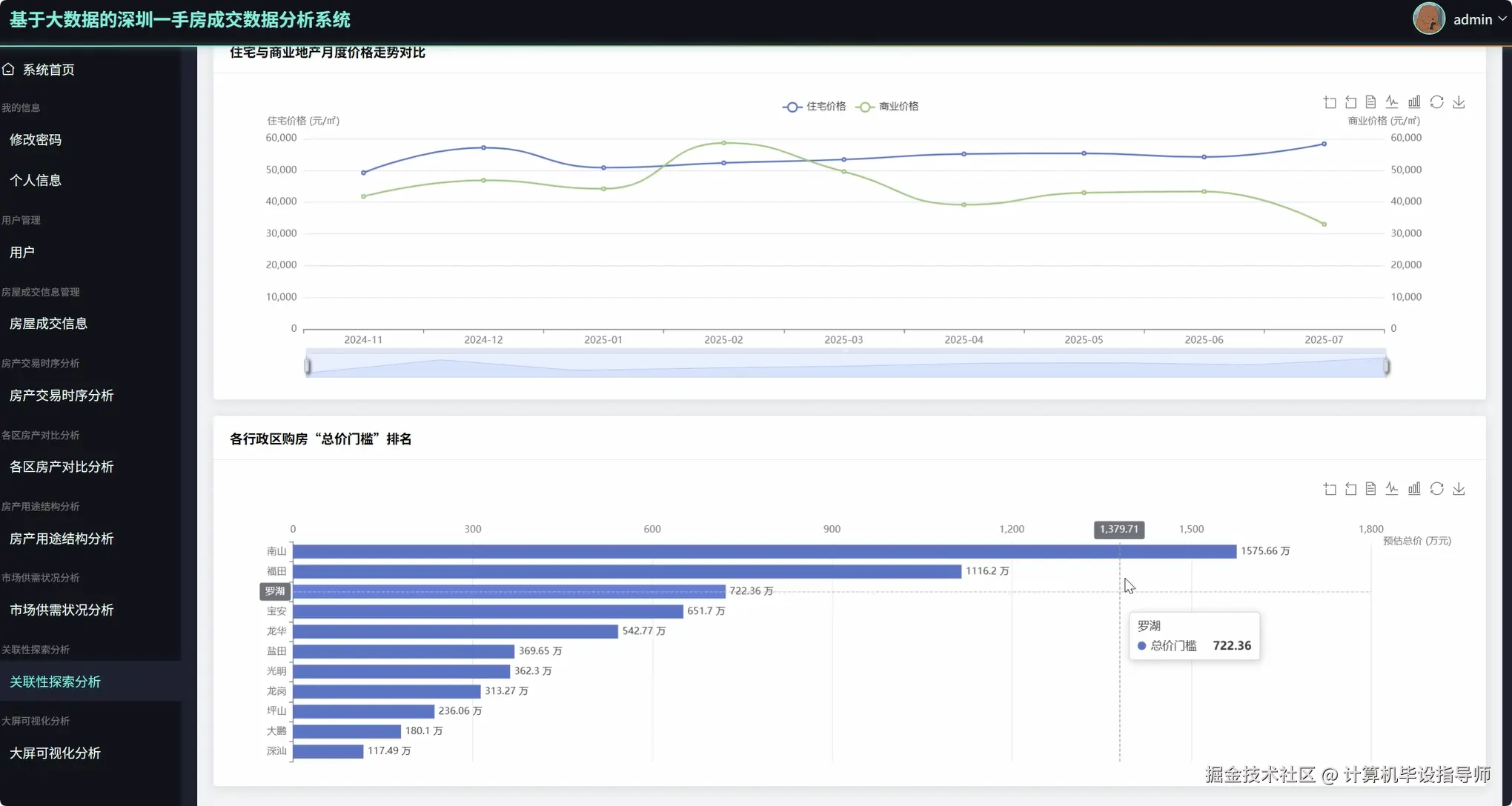Switch price trend chart to bar type
This screenshot has width=1512, height=806.
point(1414,102)
